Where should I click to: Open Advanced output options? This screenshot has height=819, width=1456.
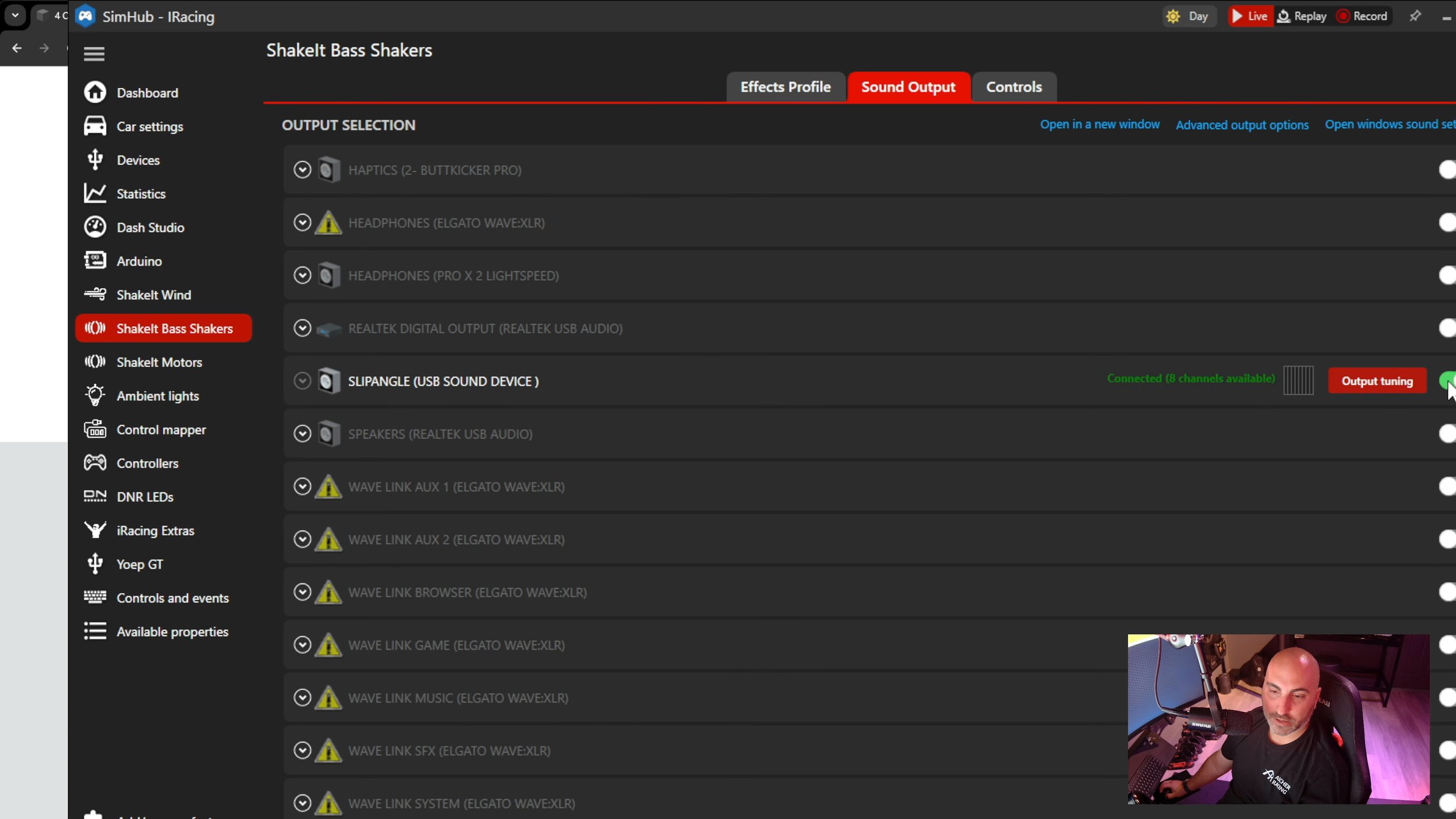tap(1242, 125)
